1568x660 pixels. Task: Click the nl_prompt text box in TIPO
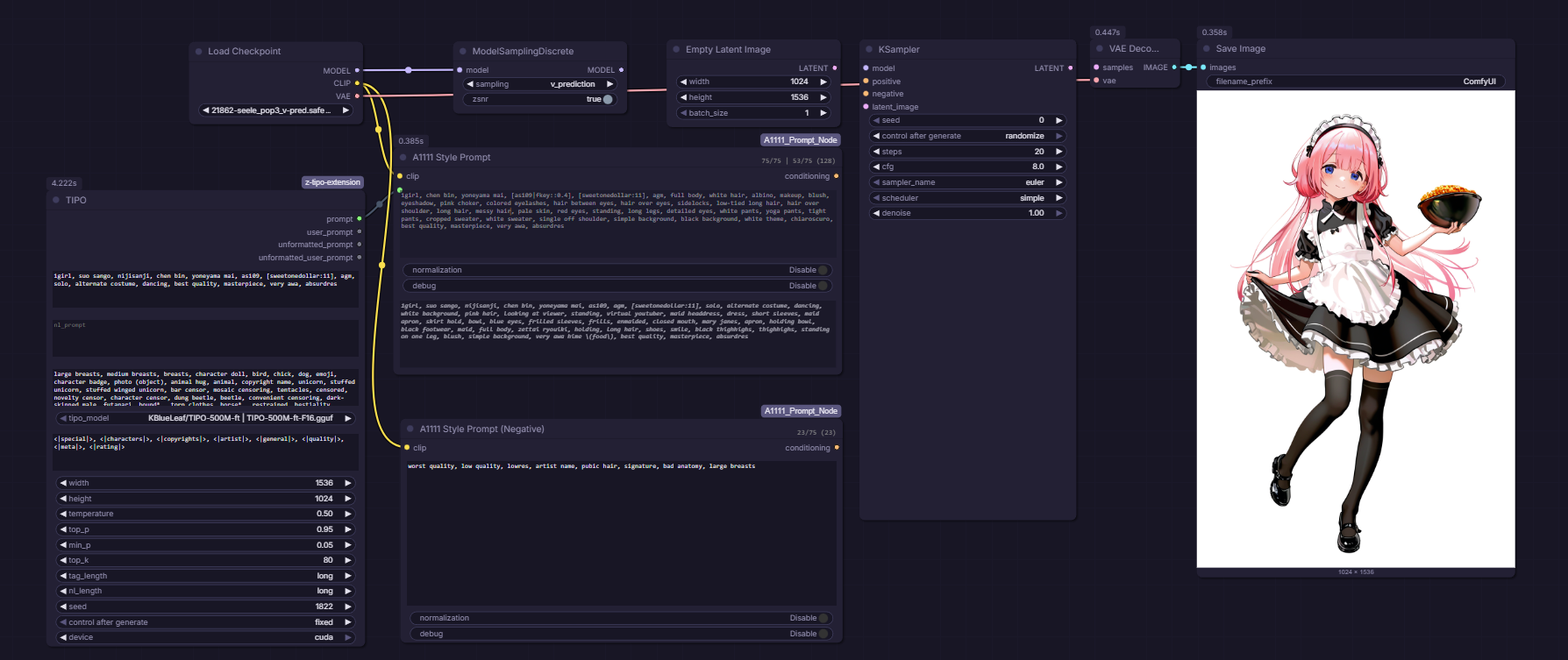[206, 337]
